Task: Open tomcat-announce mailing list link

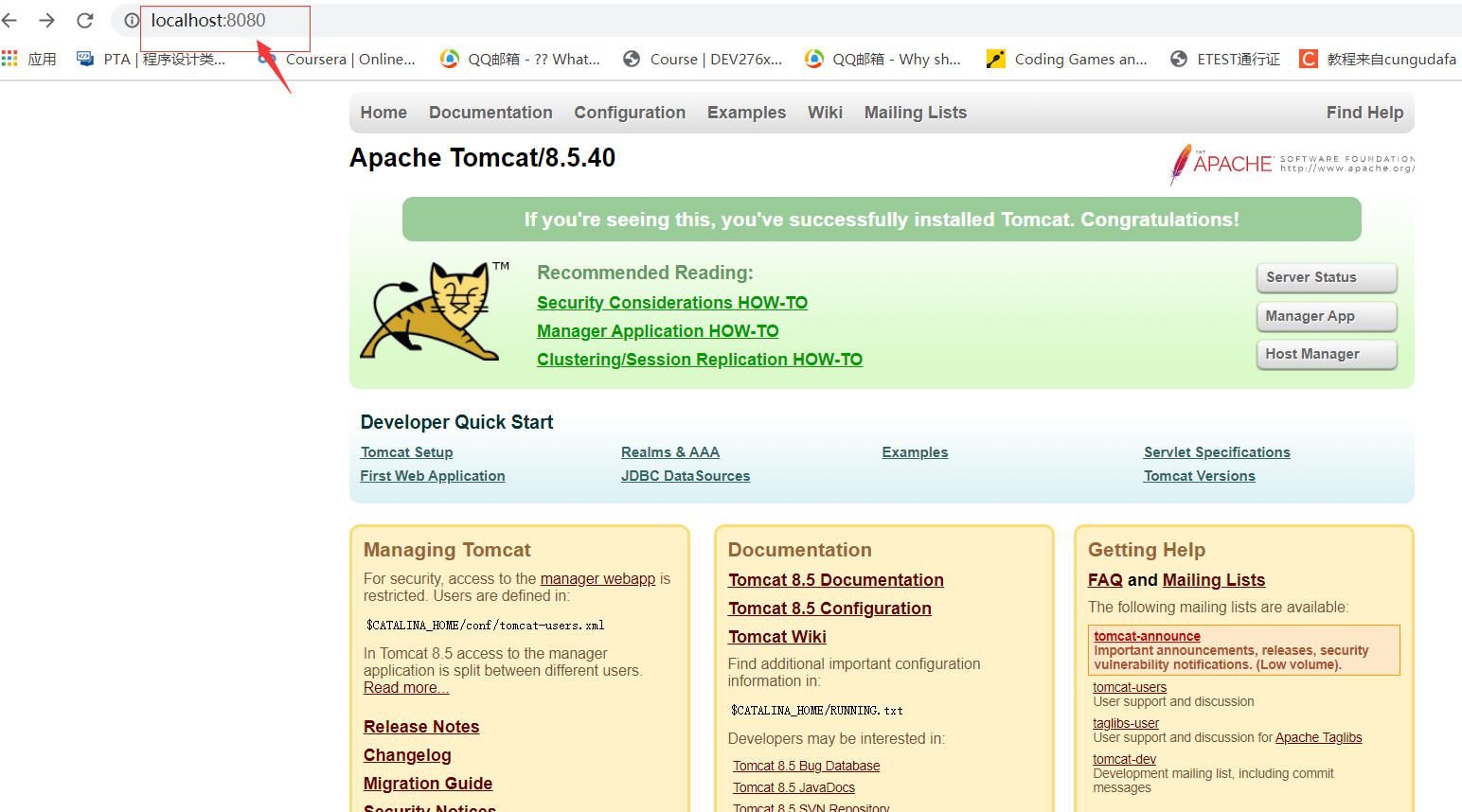Action: [1147, 636]
